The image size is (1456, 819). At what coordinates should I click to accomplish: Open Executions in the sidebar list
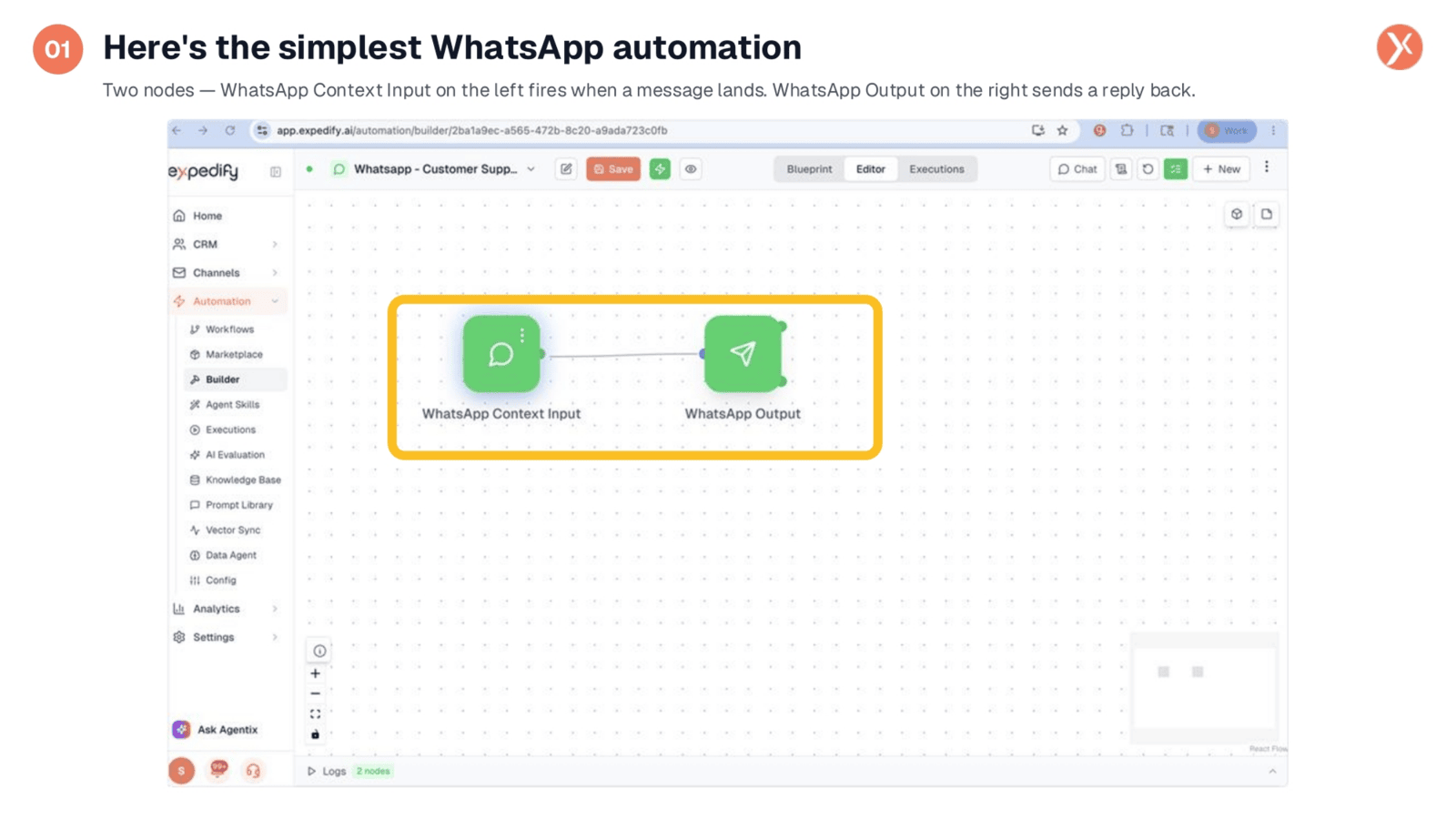tap(230, 430)
